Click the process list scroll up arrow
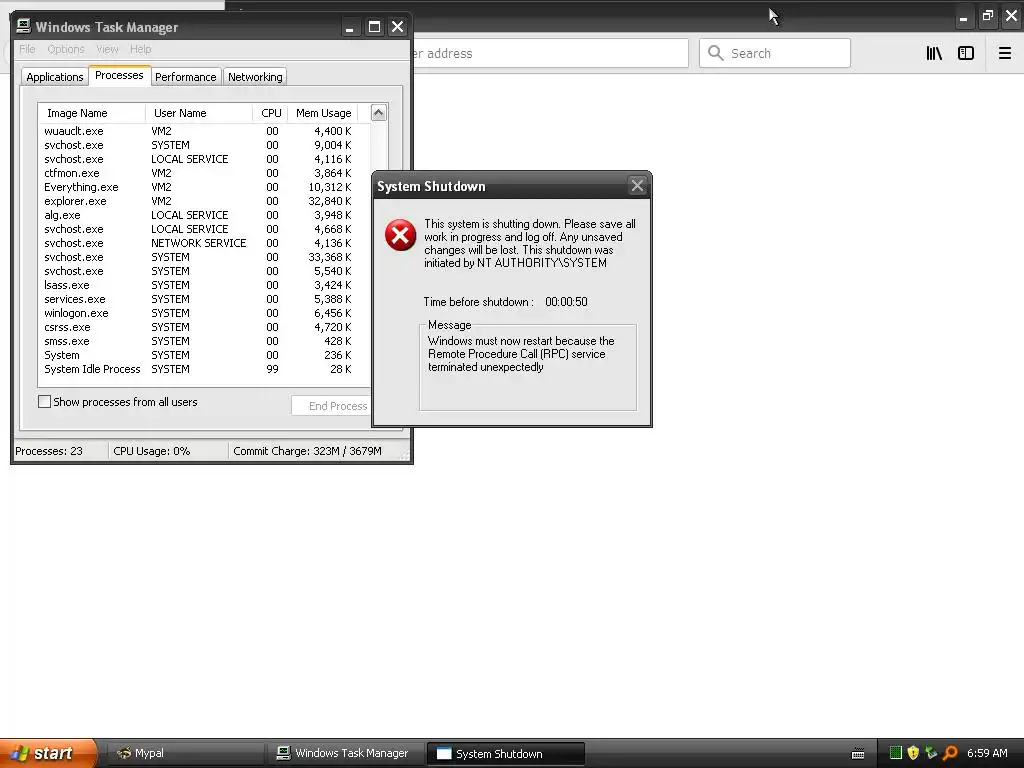 tap(379, 112)
